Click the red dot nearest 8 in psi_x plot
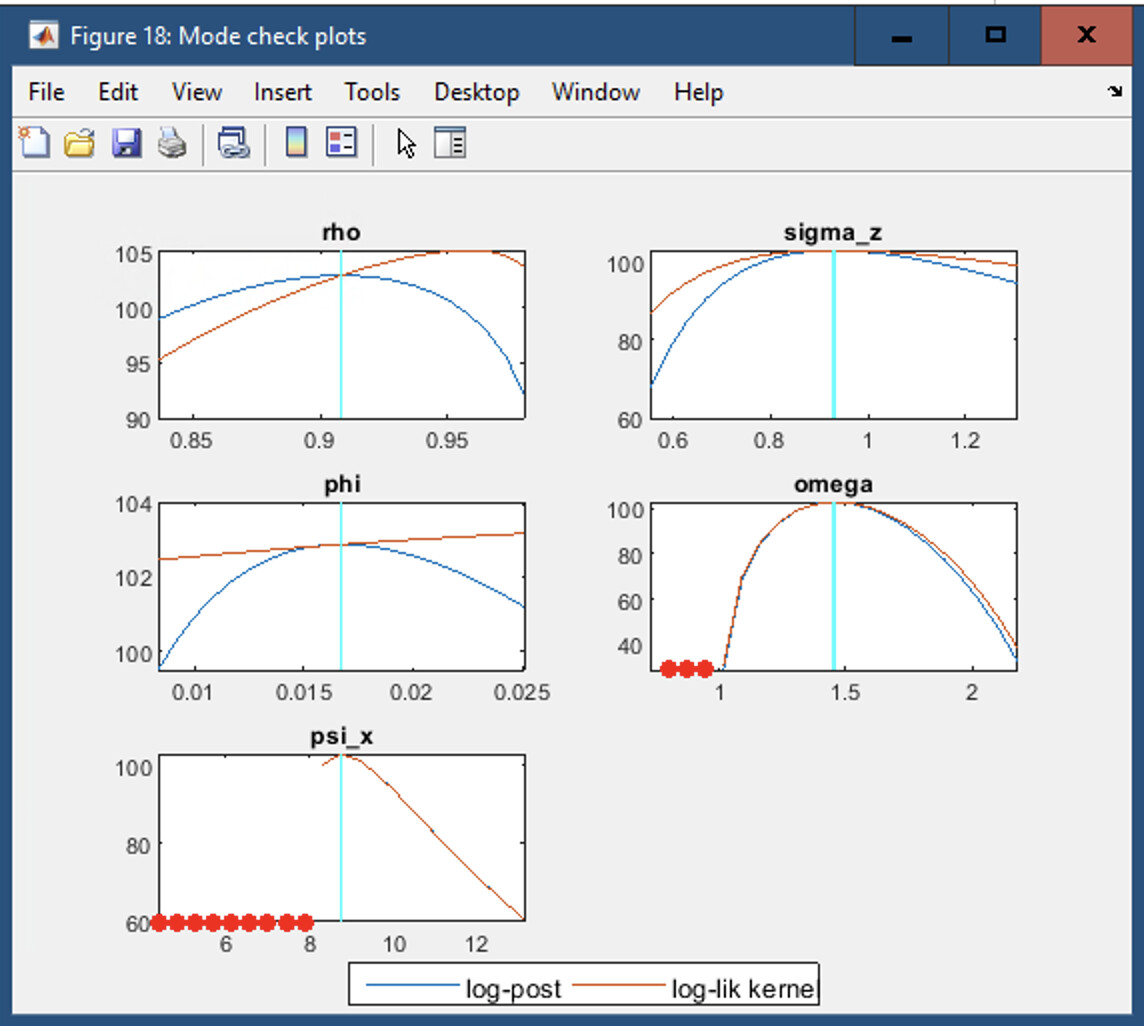Viewport: 1144px width, 1026px height. point(305,923)
